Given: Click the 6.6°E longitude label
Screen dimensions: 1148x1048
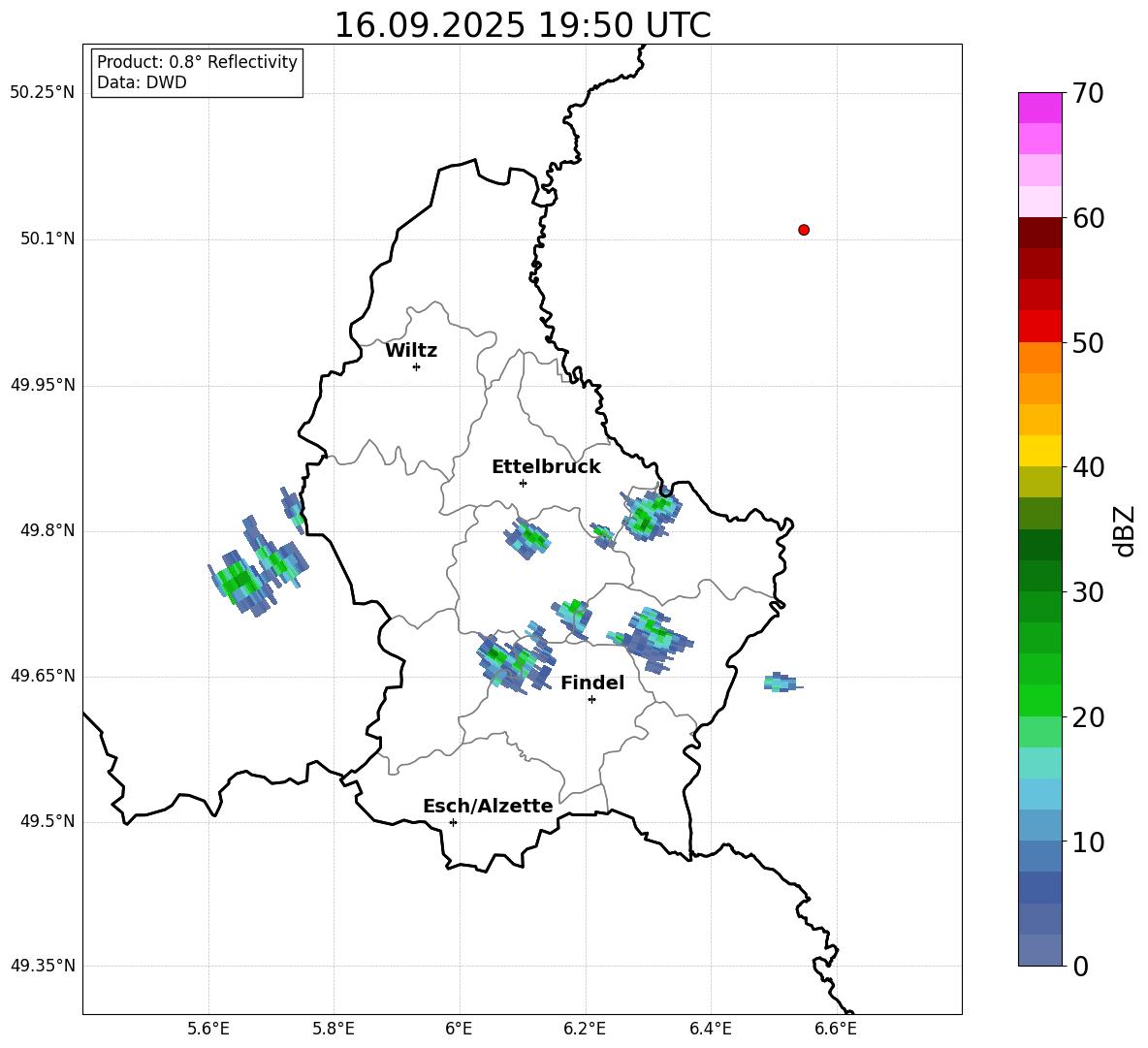Looking at the screenshot, I should [x=836, y=1029].
